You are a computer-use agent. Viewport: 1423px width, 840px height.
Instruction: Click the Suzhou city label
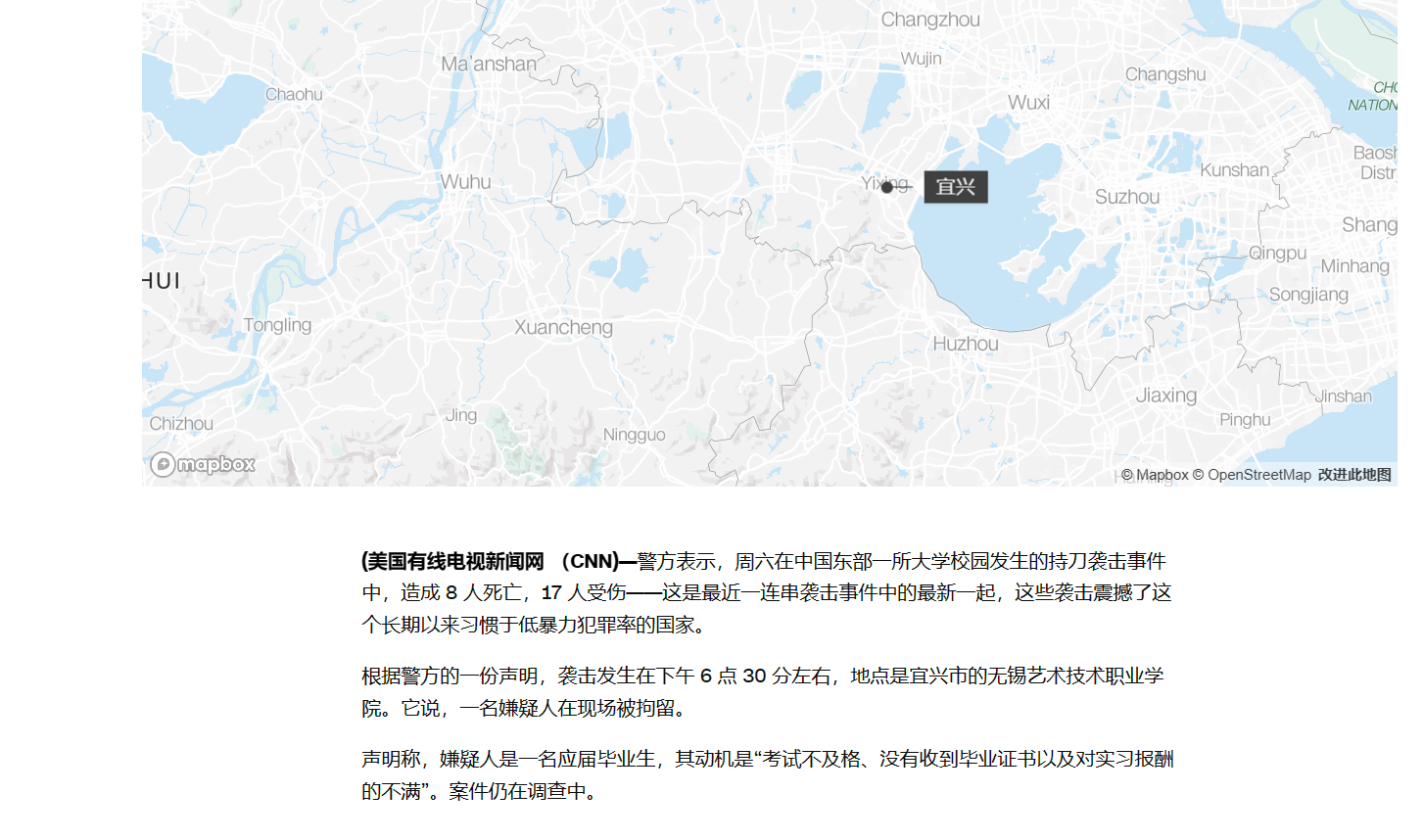1126,197
